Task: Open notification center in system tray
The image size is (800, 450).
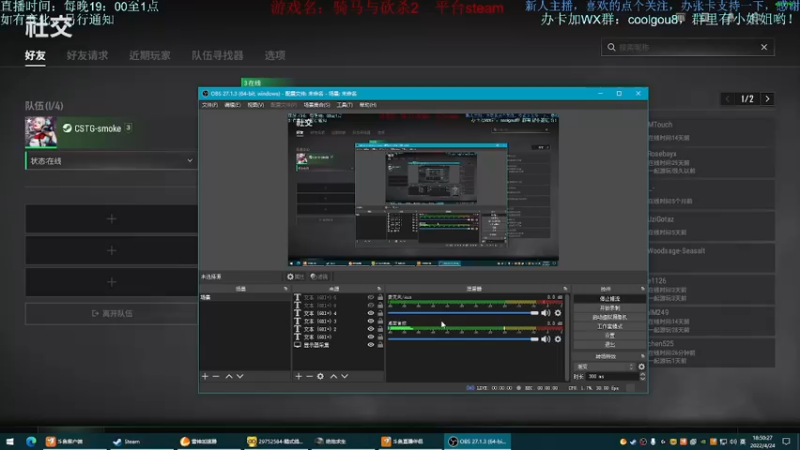Action: coord(786,441)
